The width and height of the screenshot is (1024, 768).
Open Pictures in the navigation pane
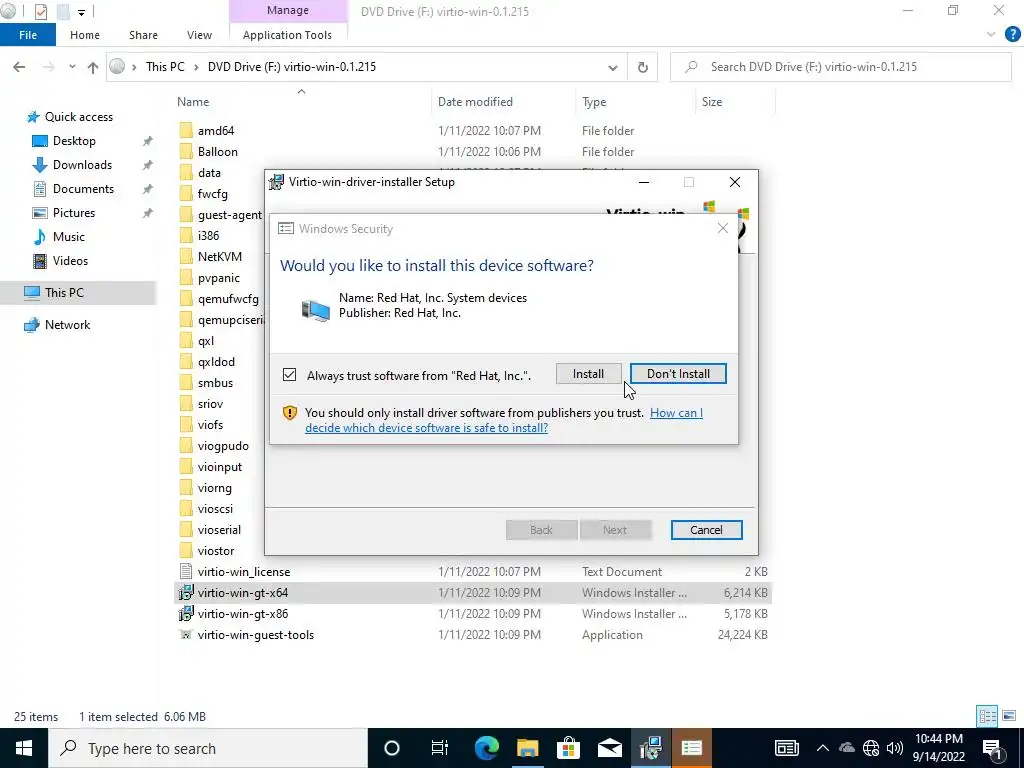pos(74,213)
